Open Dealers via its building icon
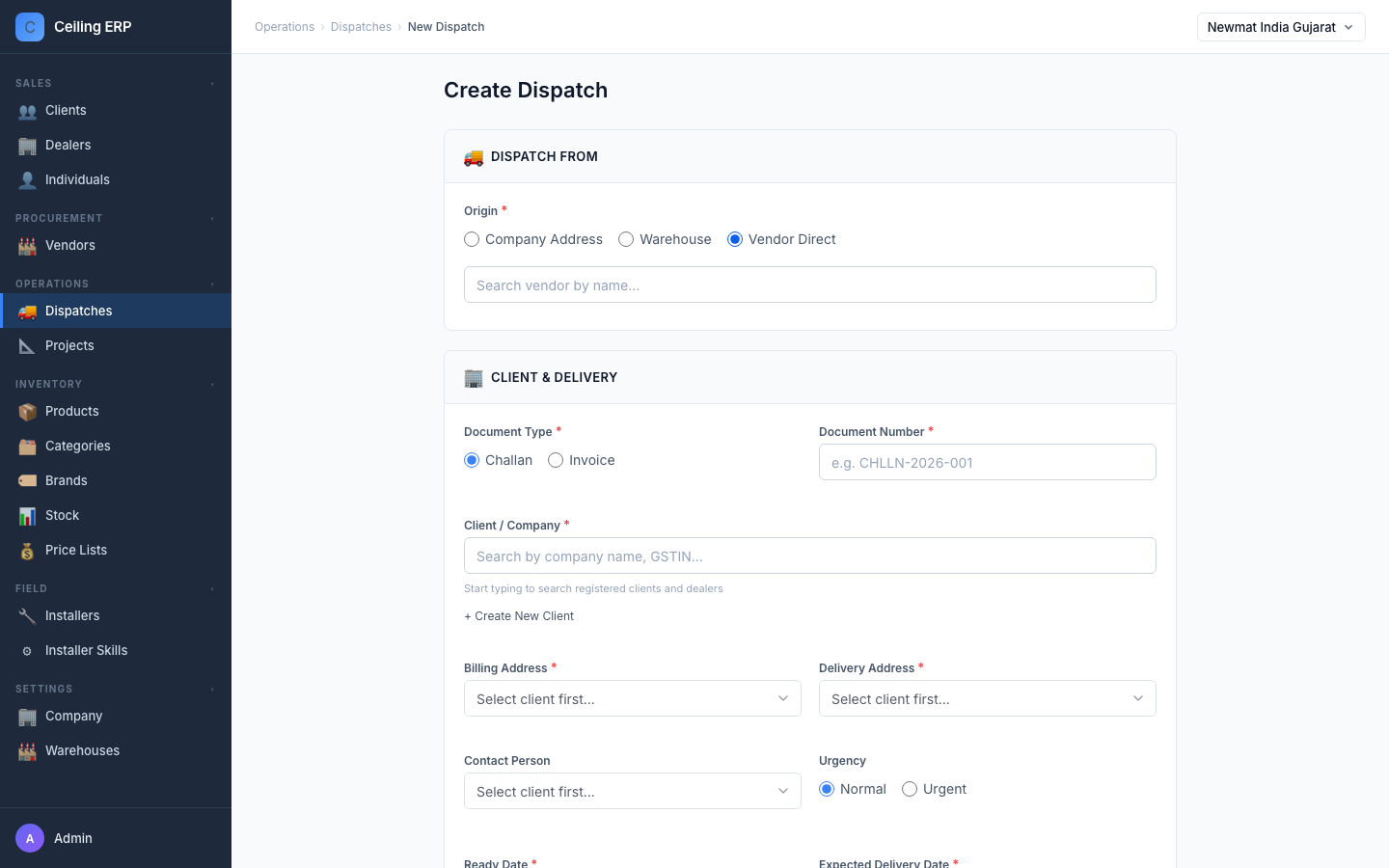This screenshot has height=868, width=1389. coord(27,146)
